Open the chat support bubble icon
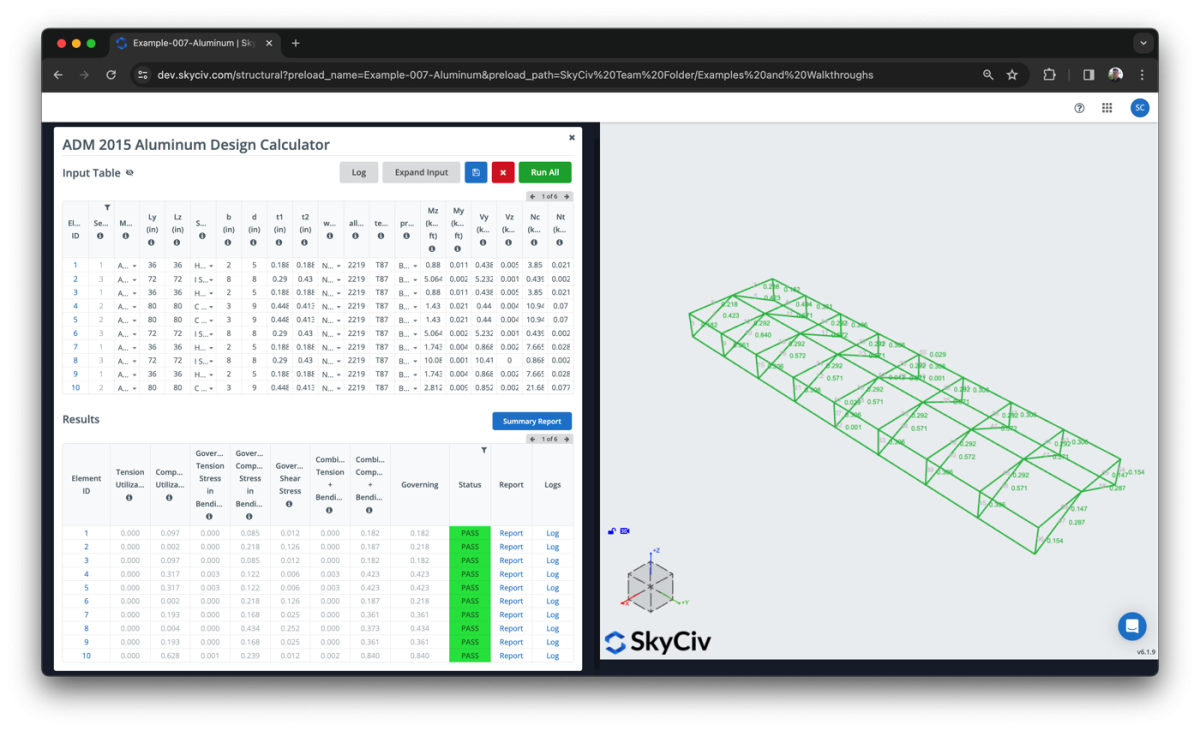The height and width of the screenshot is (731, 1200). point(1132,626)
